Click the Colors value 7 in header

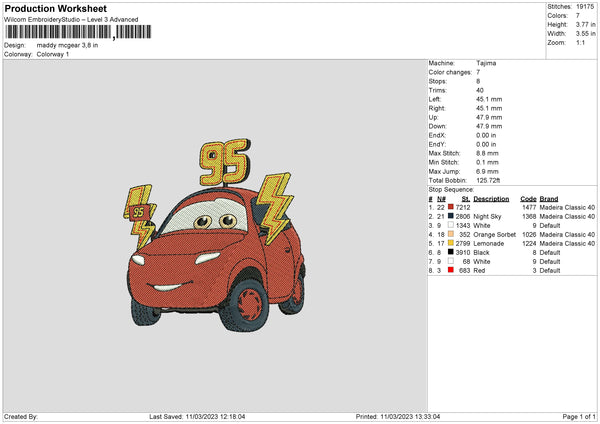578,16
